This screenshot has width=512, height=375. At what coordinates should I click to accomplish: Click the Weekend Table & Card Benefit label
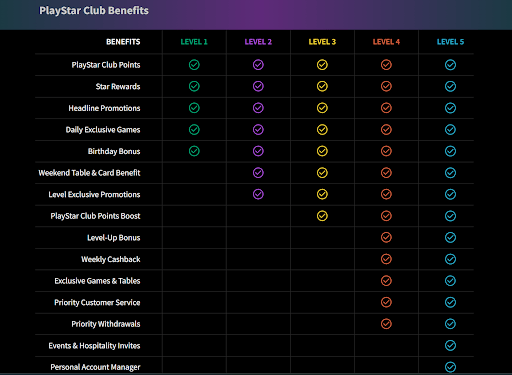89,173
